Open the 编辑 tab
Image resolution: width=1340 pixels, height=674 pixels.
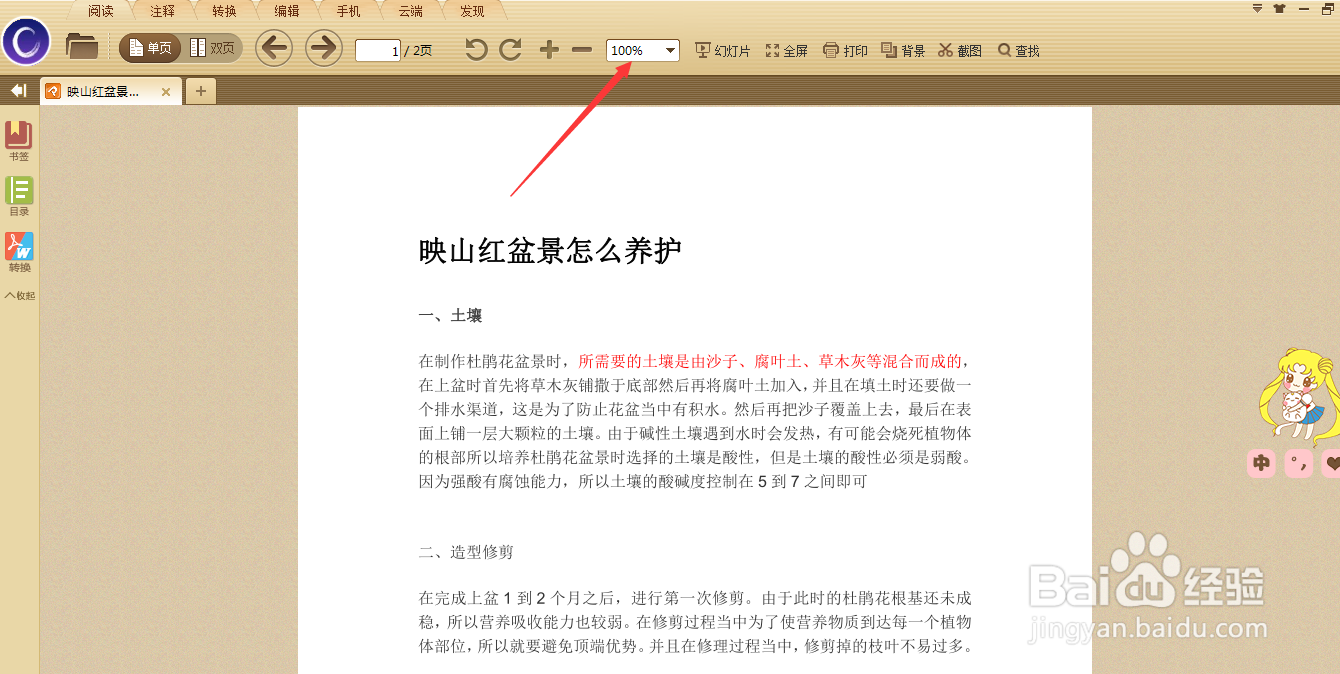(287, 12)
